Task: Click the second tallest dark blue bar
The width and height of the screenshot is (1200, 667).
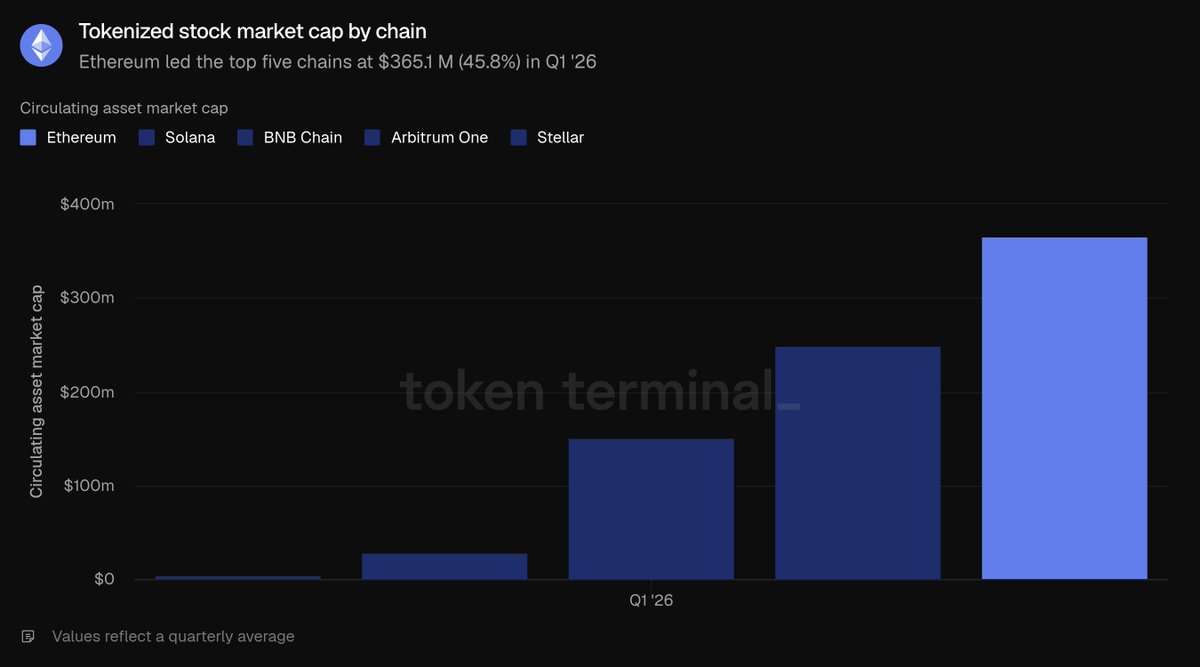Action: 858,463
